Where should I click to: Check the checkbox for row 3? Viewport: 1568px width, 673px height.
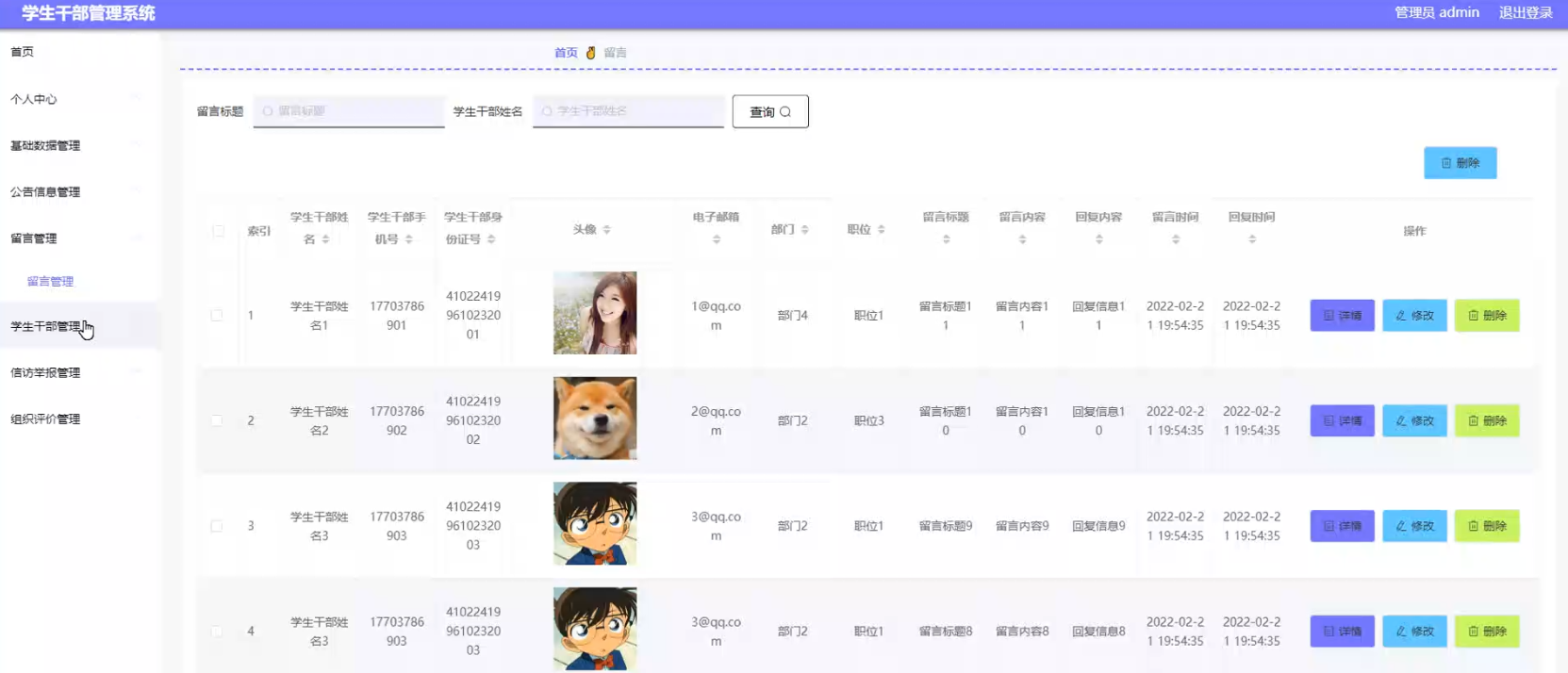coord(217,526)
